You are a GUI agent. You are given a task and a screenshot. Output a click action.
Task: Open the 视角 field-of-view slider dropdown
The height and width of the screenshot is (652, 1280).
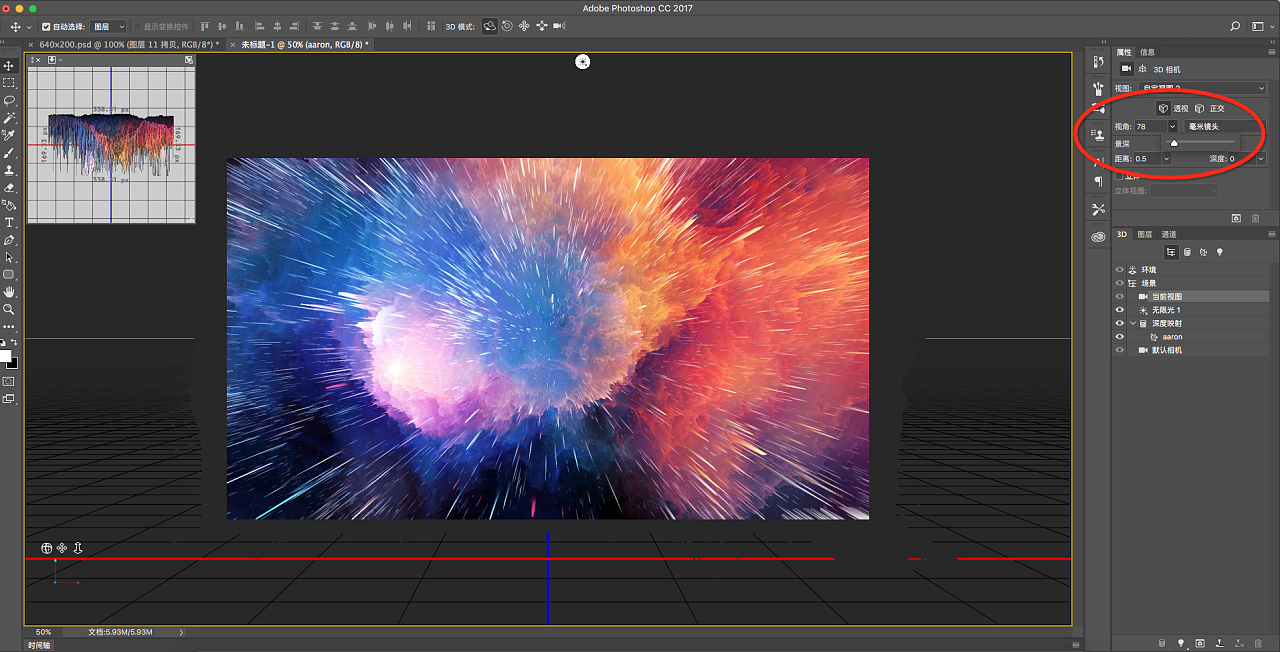click(1172, 127)
